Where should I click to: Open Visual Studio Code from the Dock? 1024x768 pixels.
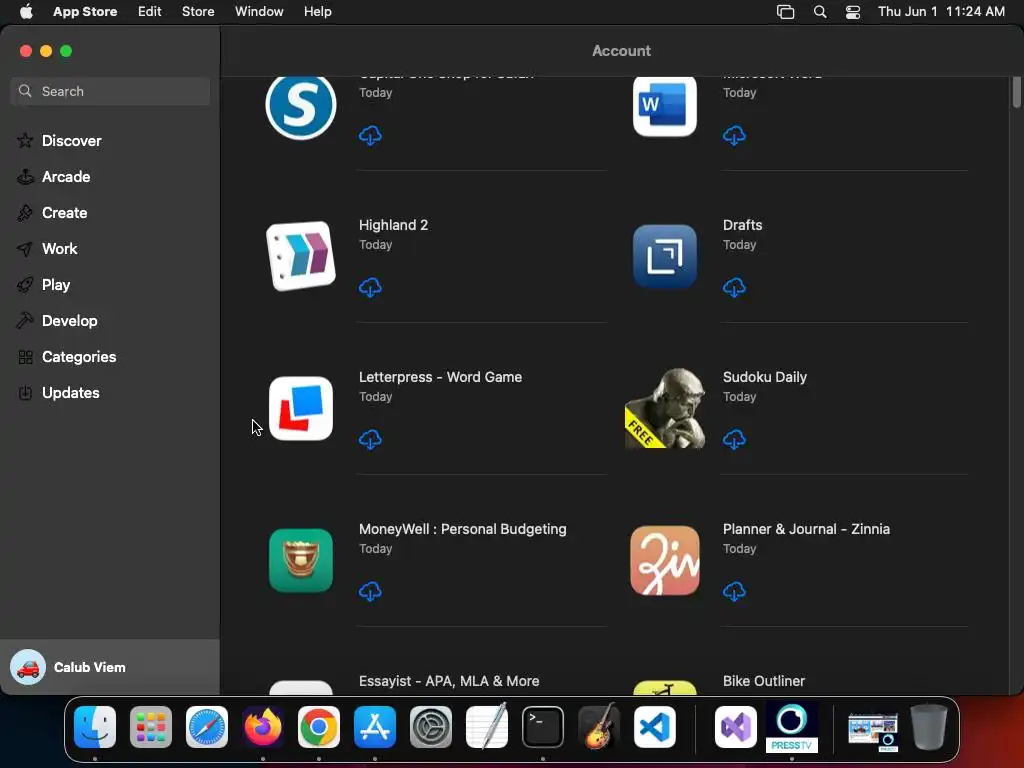pos(655,727)
